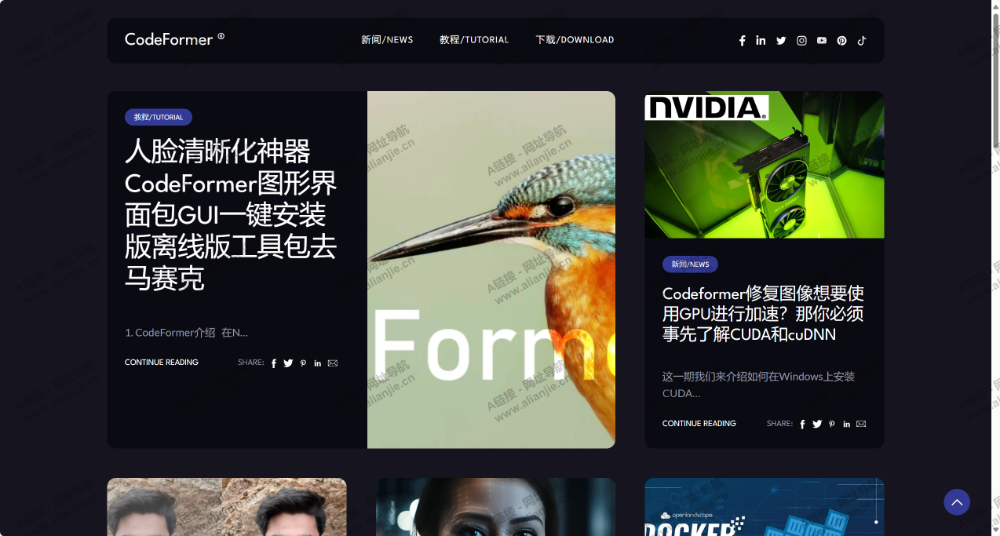Continue reading the GUI tutorial post
Screen dimensions: 1000x536
coord(161,362)
